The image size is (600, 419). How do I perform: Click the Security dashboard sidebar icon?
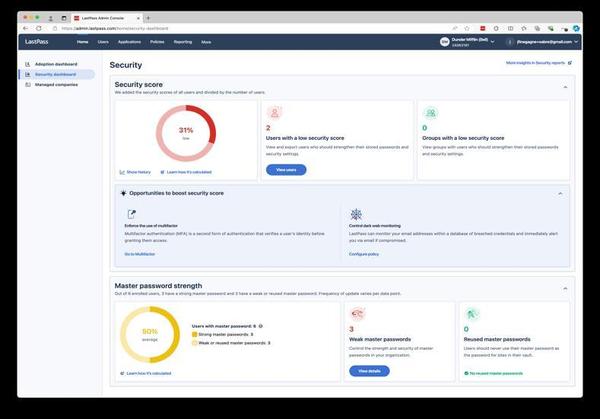pyautogui.click(x=27, y=74)
